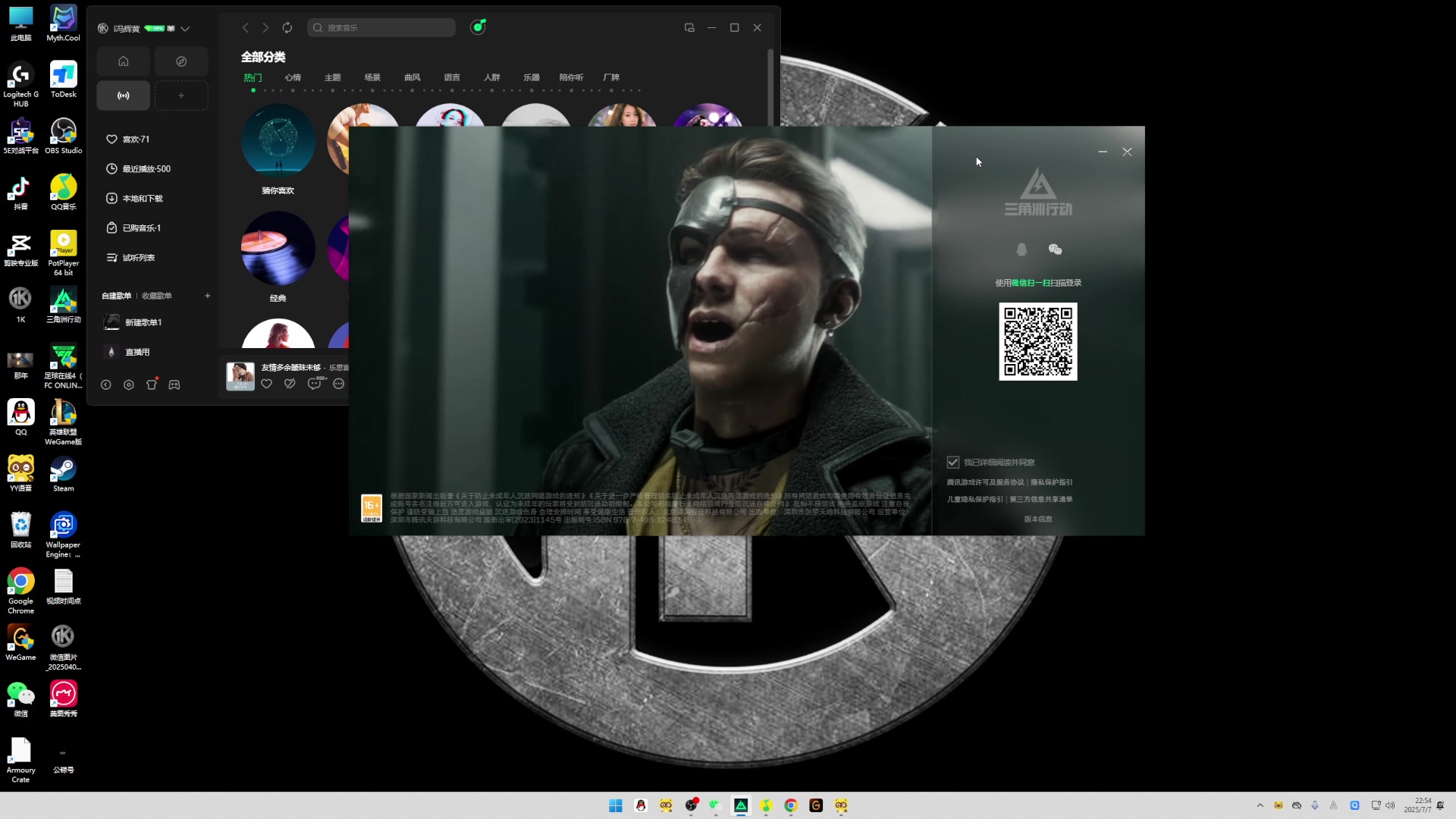
Task: Select WeChat login icon in game launcher
Action: coord(1055,249)
